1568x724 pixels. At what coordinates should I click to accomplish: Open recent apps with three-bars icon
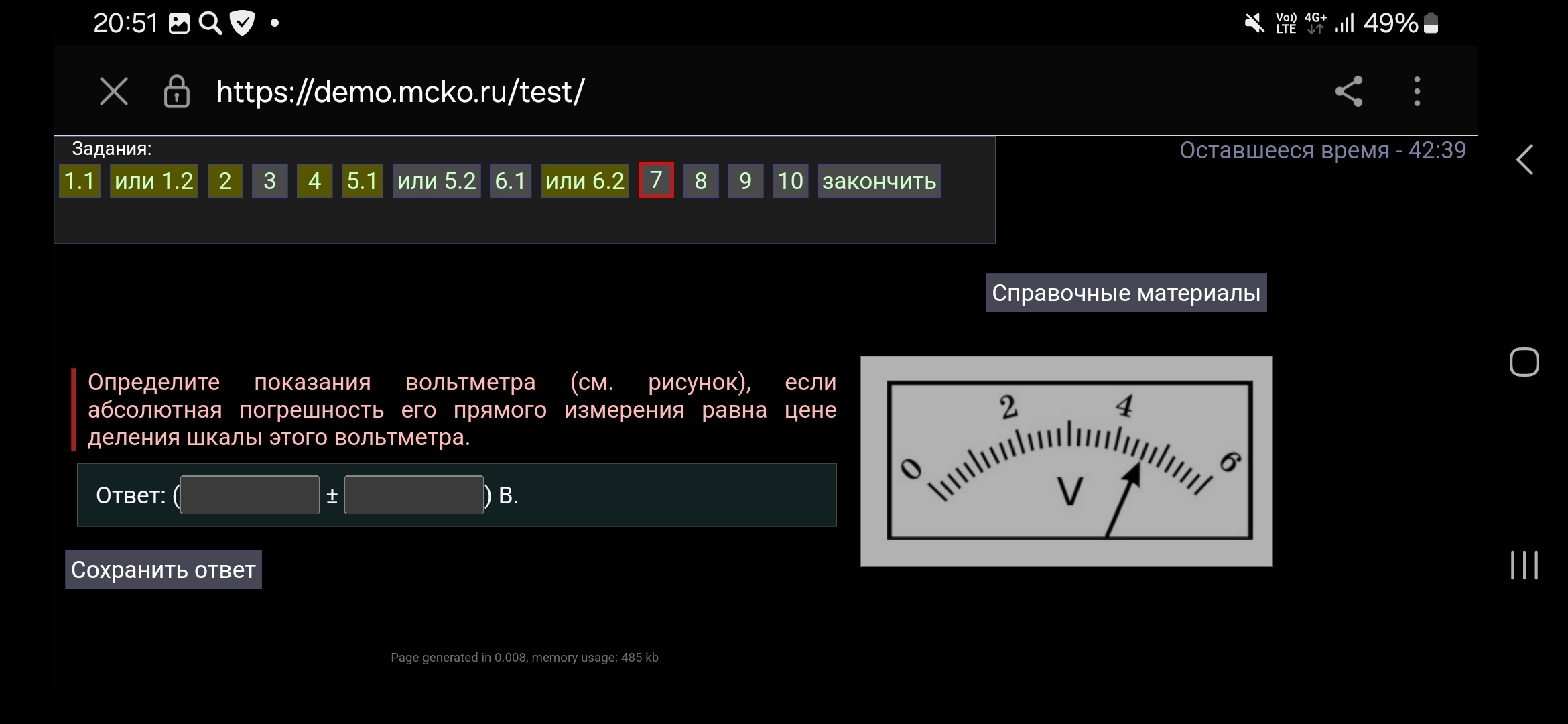pyautogui.click(x=1524, y=565)
